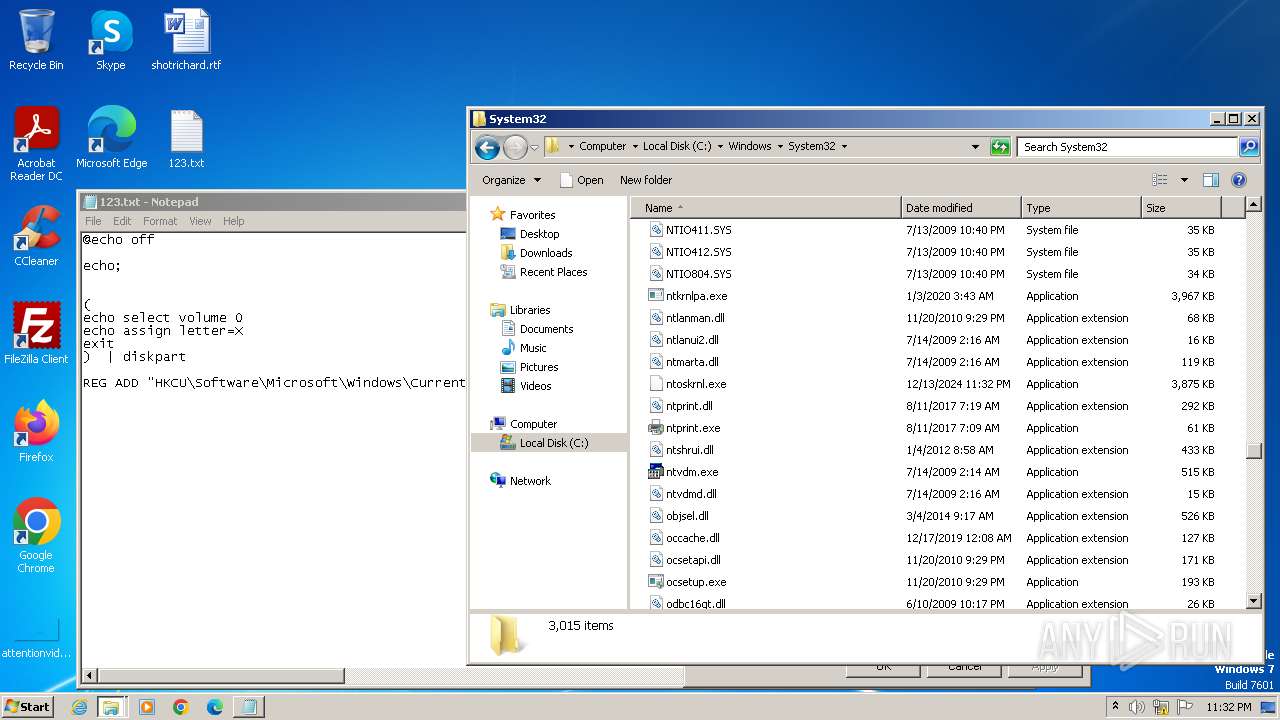Open the Recycle Bin desktop icon

[x=36, y=40]
